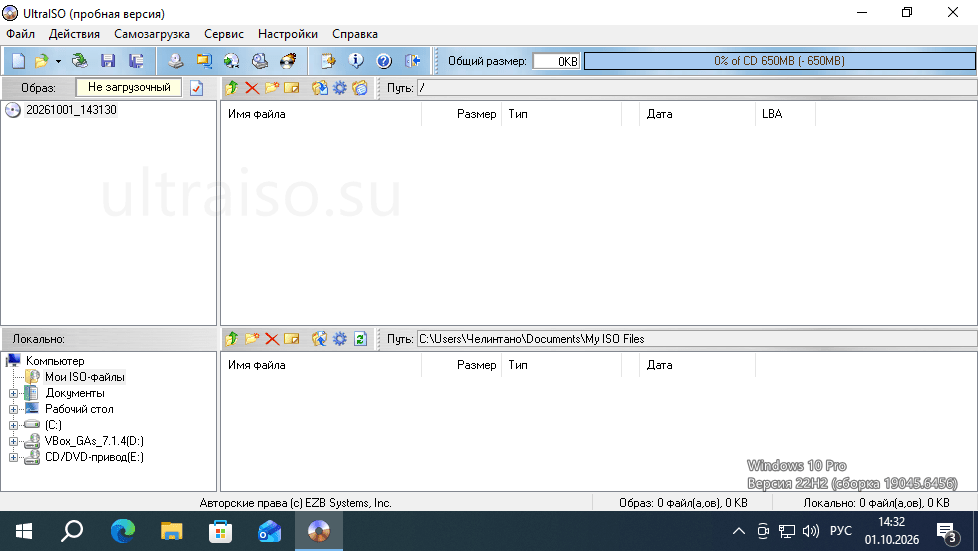Open File Explorer from taskbar
978x551 pixels.
pyautogui.click(x=172, y=531)
